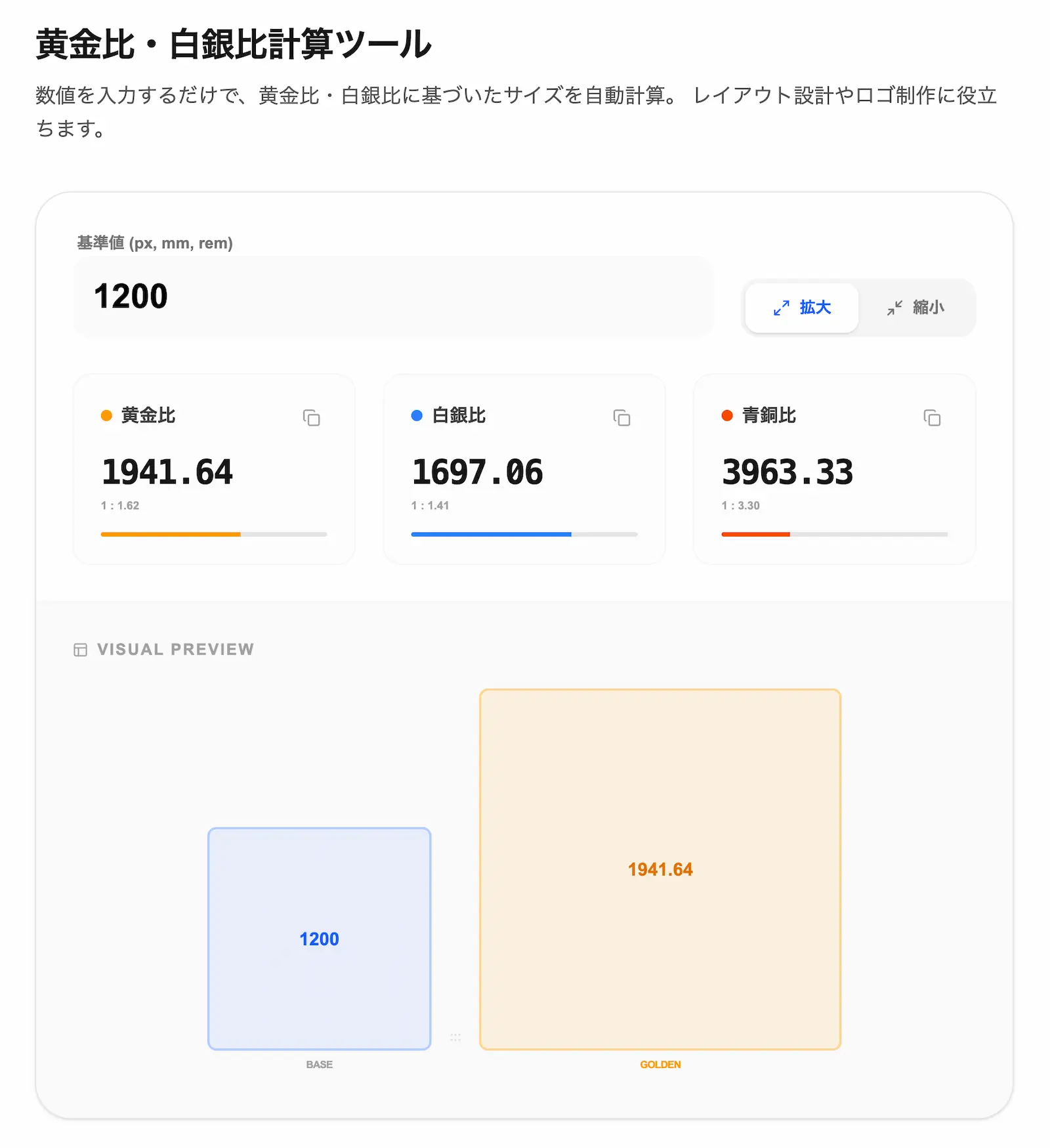
Task: Click the 基準値 (px, mm, rem) label
Action: (155, 243)
